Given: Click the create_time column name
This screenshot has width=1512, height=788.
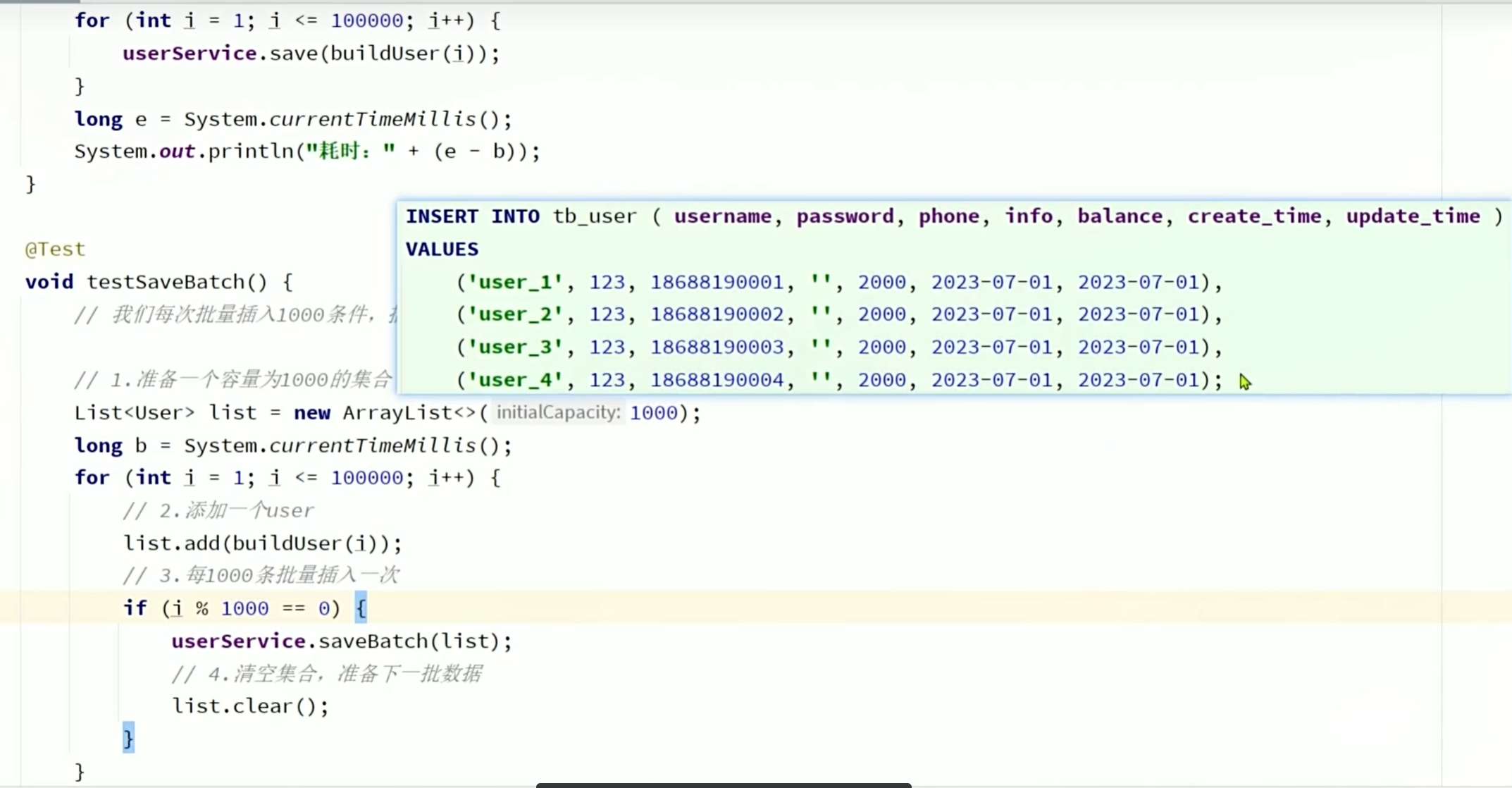Looking at the screenshot, I should [x=1254, y=216].
